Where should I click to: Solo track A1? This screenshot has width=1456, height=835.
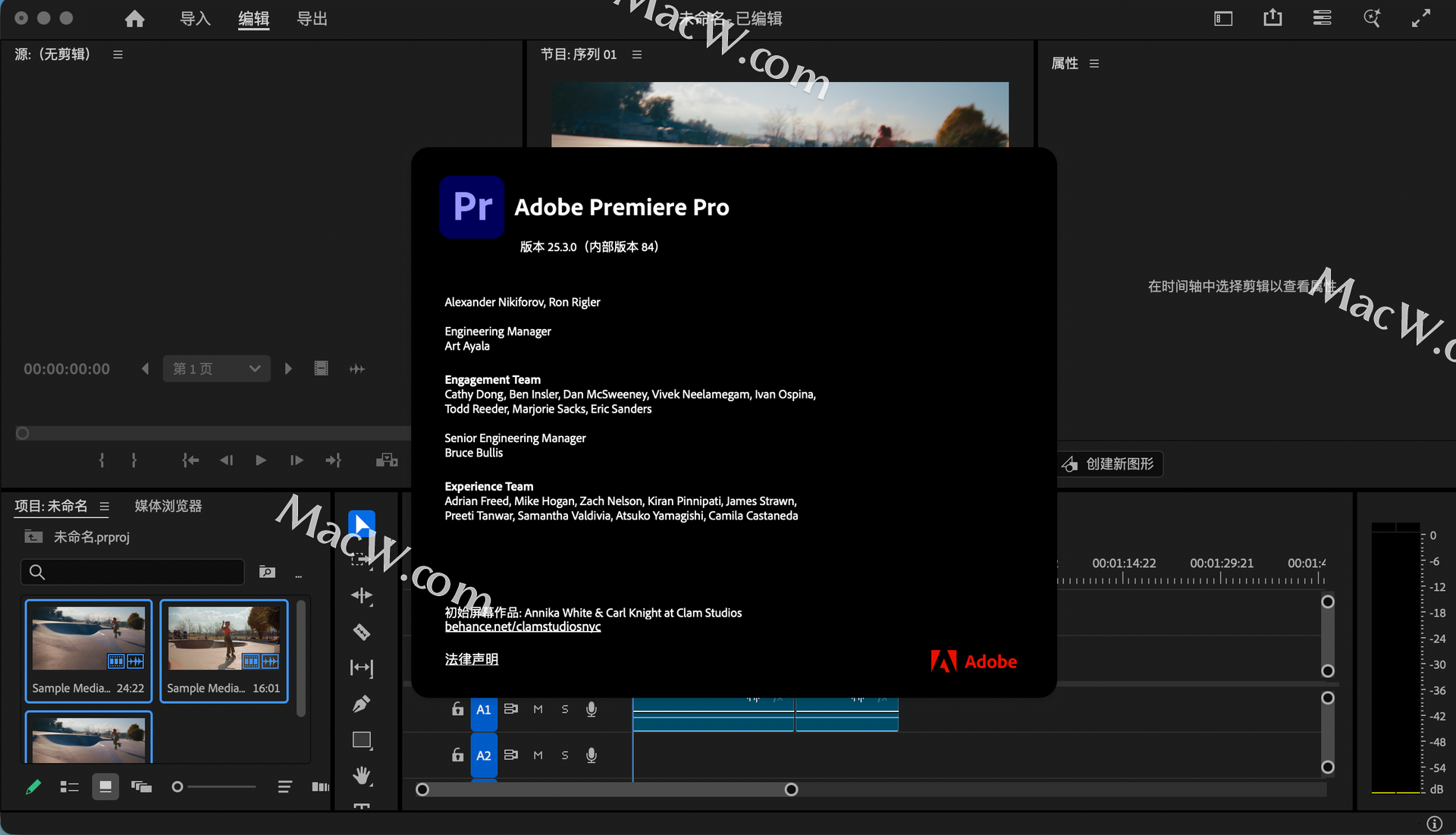click(565, 709)
